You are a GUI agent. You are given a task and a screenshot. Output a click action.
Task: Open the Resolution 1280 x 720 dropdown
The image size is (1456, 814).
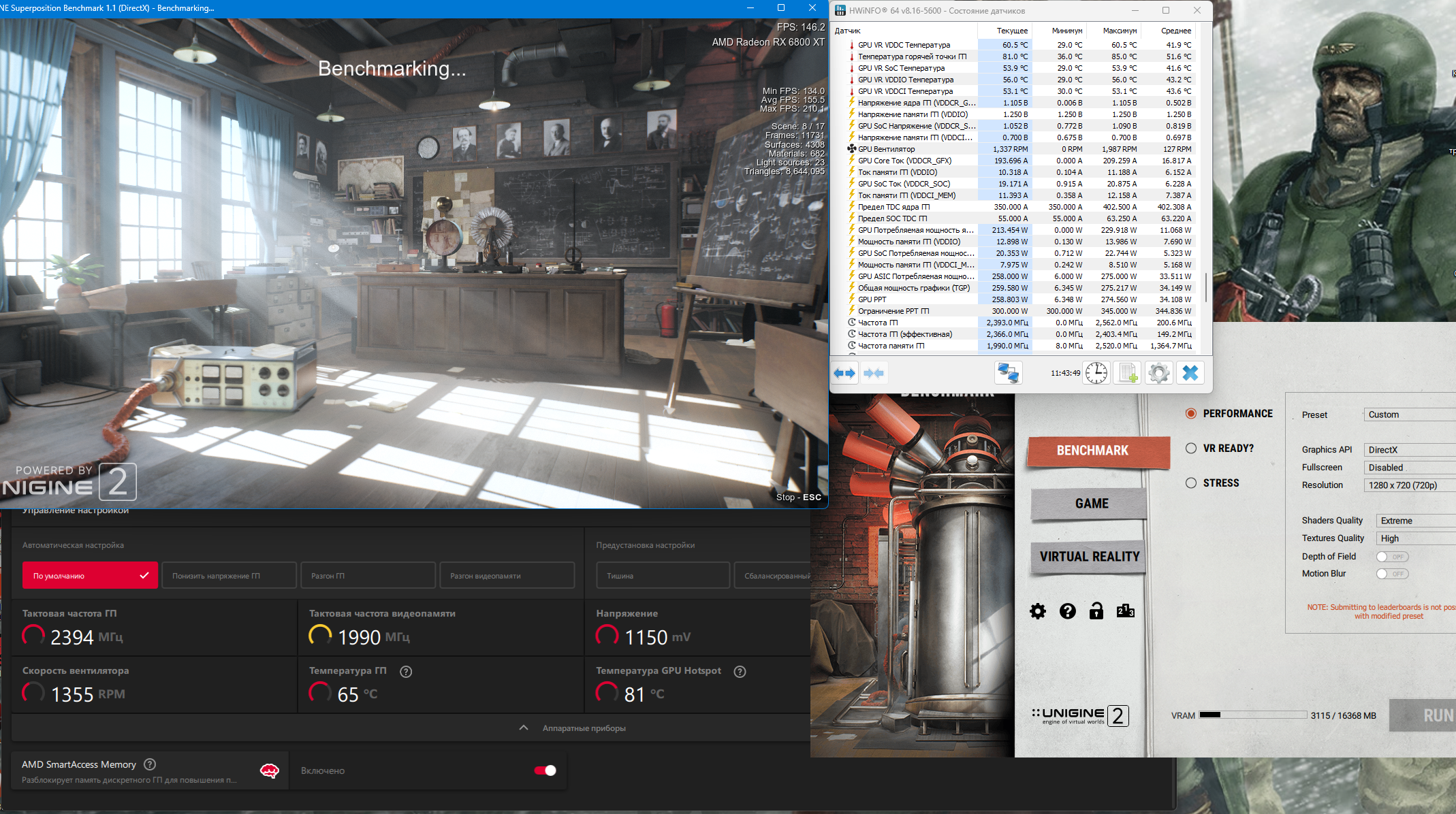tap(1408, 485)
